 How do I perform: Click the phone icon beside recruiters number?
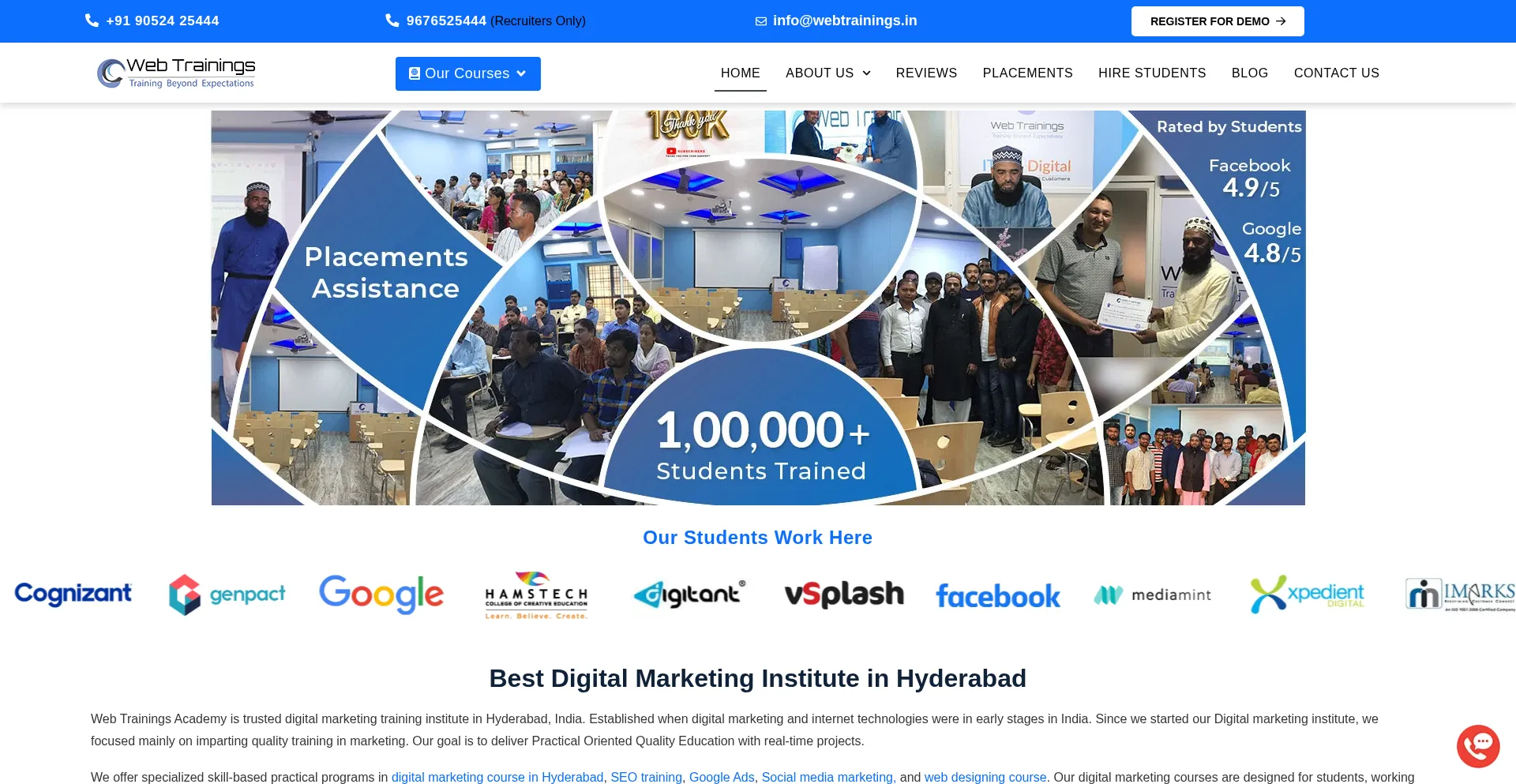(x=392, y=21)
